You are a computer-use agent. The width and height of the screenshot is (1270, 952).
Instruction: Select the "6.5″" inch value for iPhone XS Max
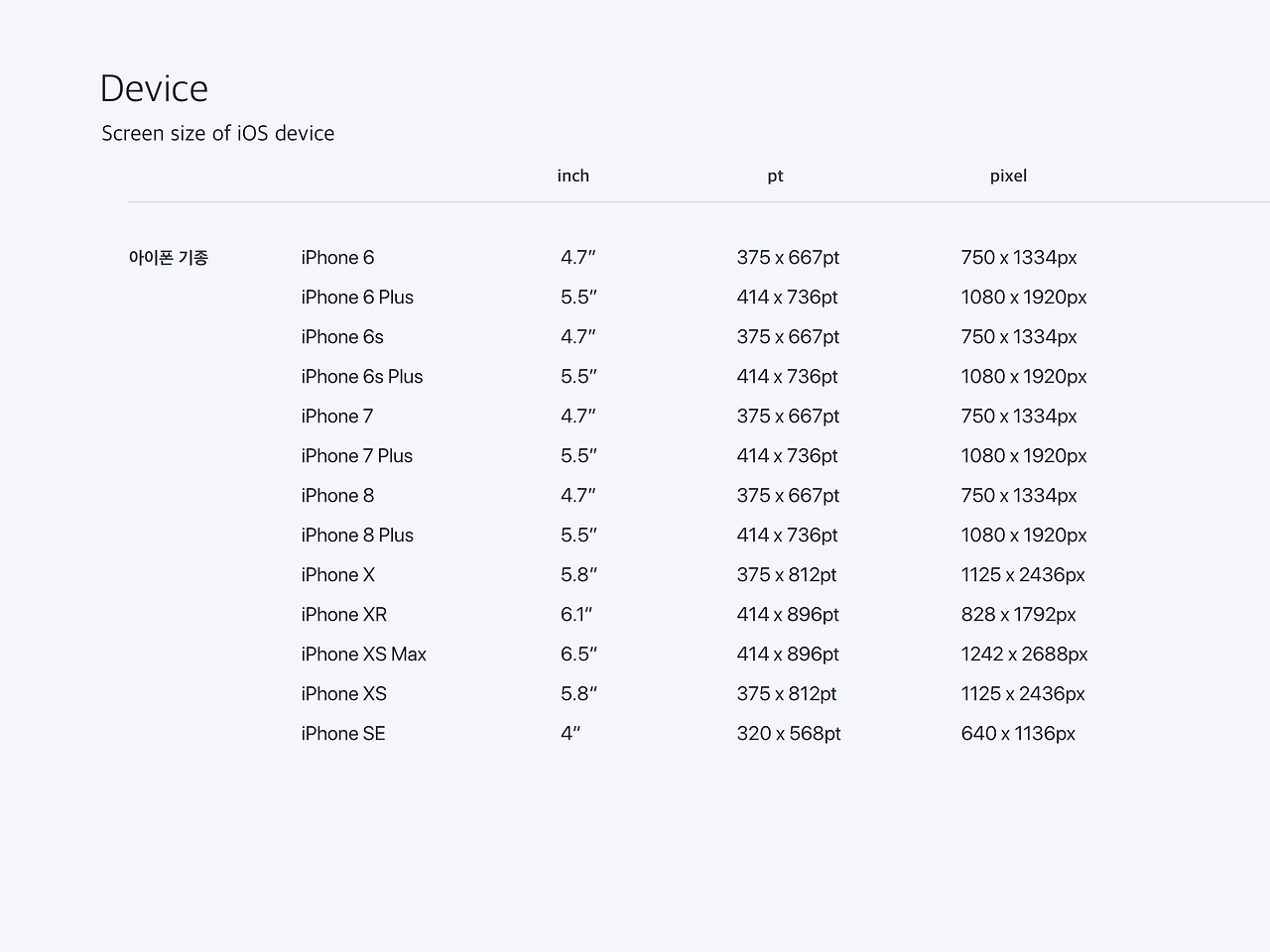(578, 654)
